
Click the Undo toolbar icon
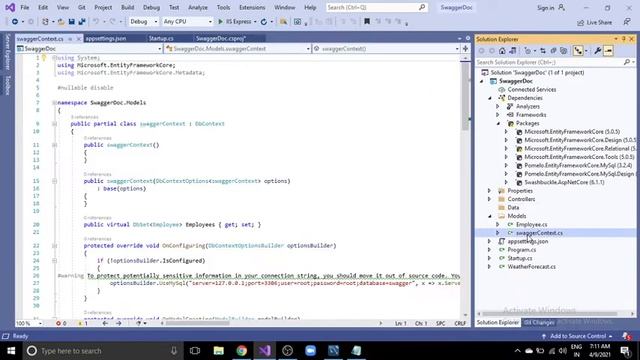96,22
